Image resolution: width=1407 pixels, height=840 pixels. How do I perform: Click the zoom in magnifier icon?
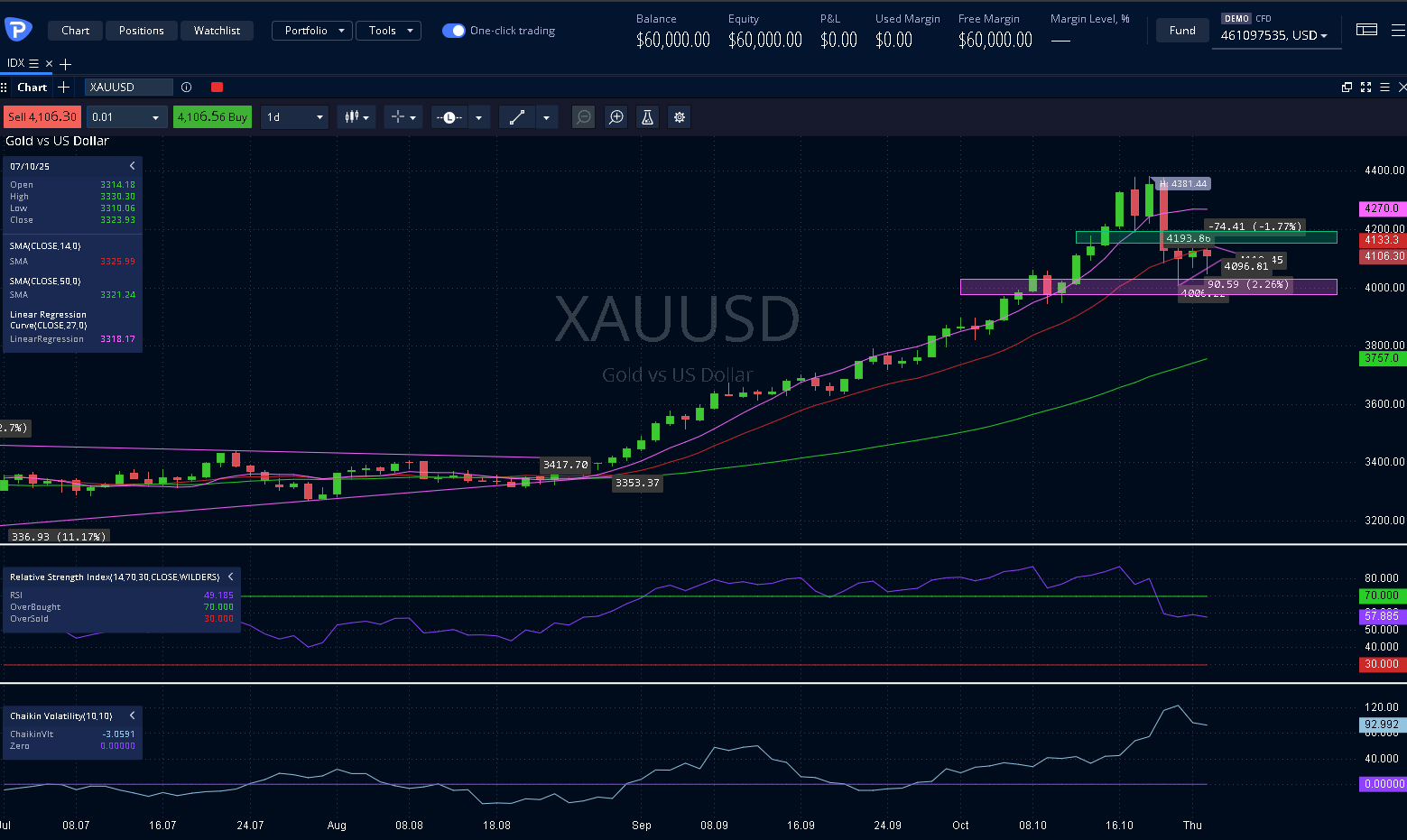[616, 117]
